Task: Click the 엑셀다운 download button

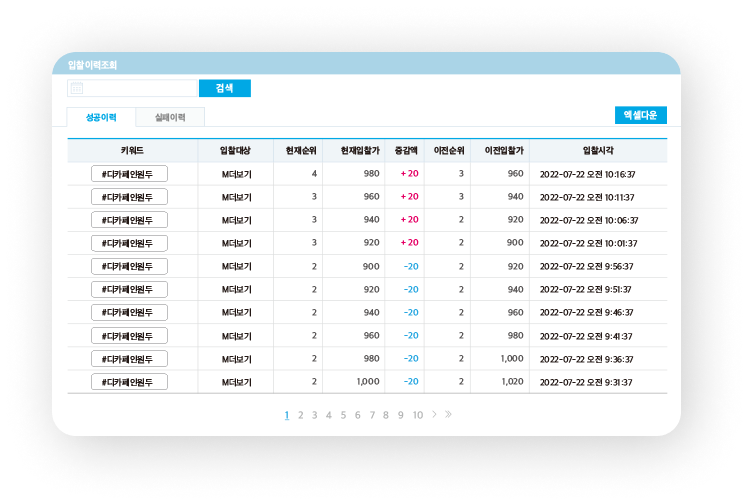Action: (641, 115)
